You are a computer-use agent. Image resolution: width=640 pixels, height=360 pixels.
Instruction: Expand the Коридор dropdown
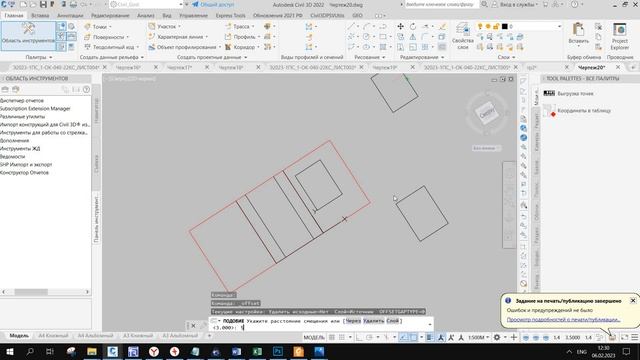tap(258, 47)
